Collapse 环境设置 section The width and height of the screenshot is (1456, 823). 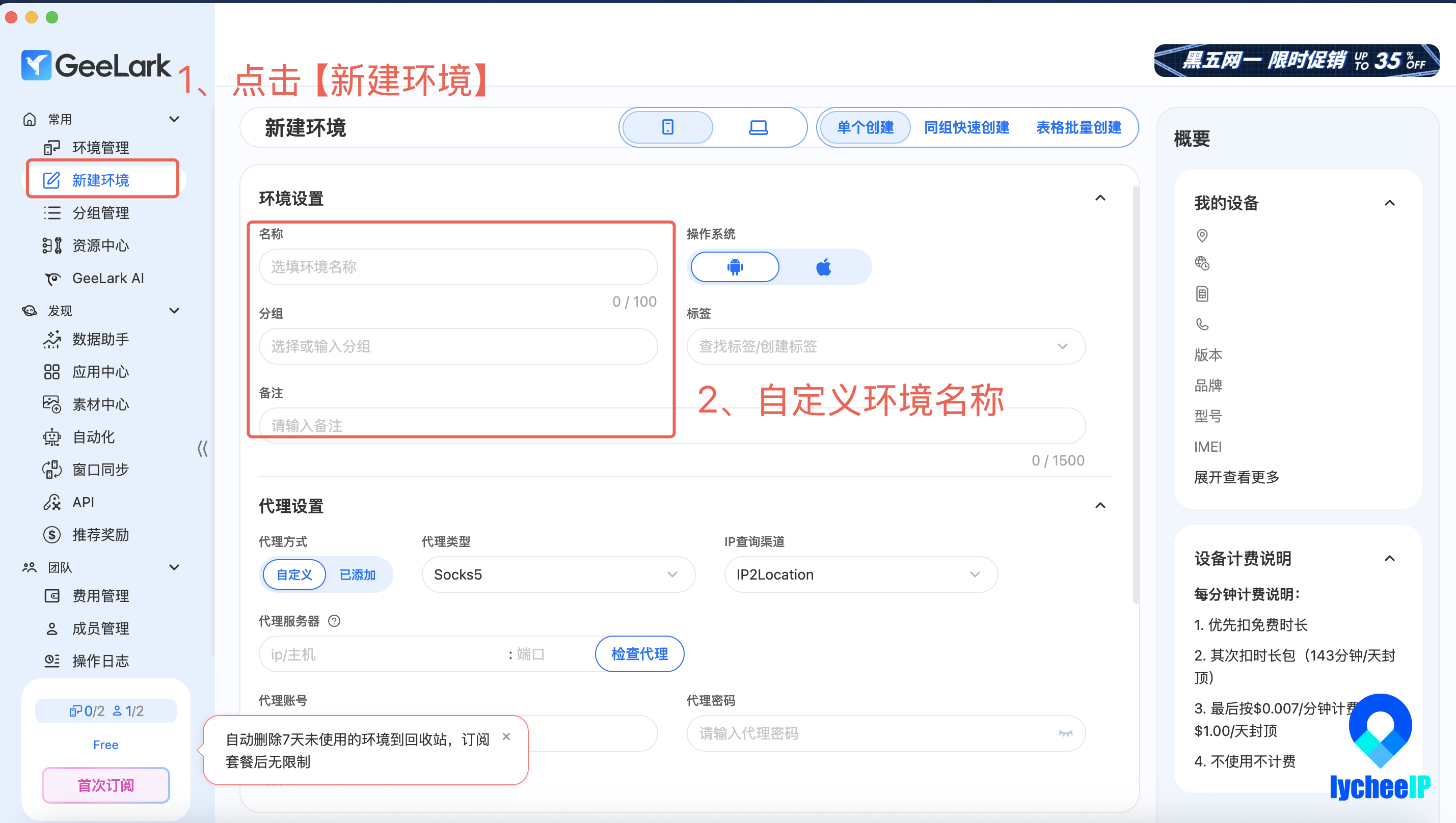1100,198
